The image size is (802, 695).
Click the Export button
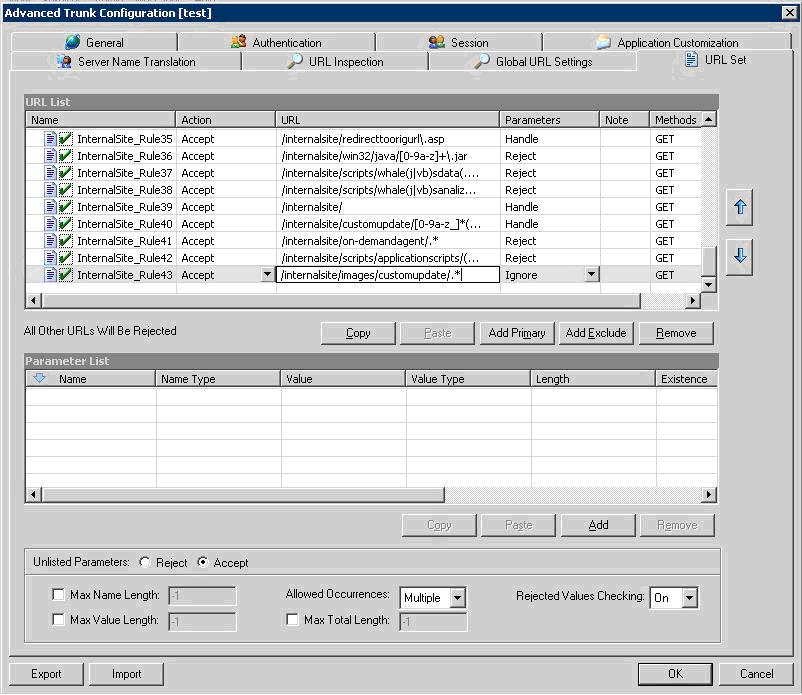pos(45,673)
